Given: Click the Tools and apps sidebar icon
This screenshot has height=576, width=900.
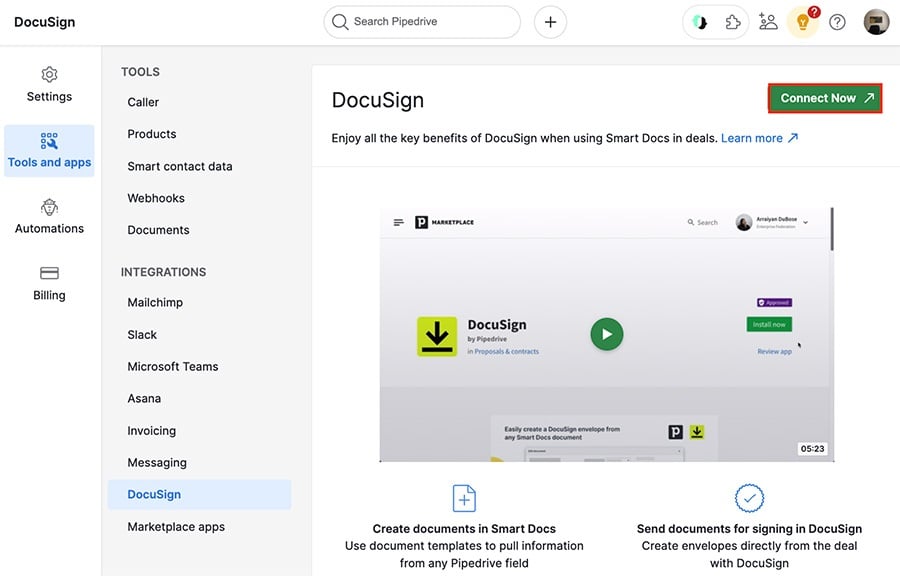Looking at the screenshot, I should coord(49,143).
